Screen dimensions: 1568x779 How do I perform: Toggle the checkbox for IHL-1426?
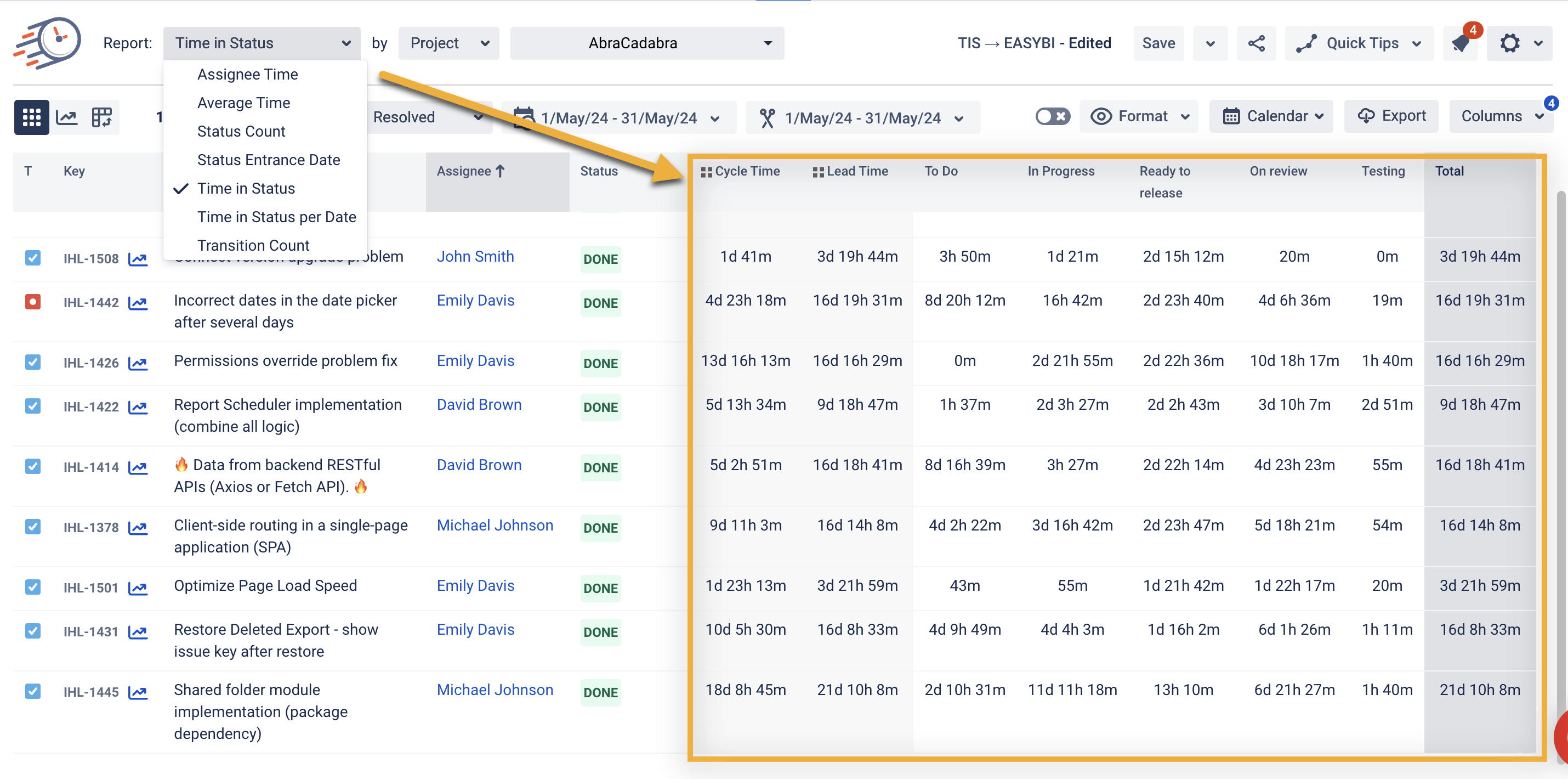pos(33,363)
